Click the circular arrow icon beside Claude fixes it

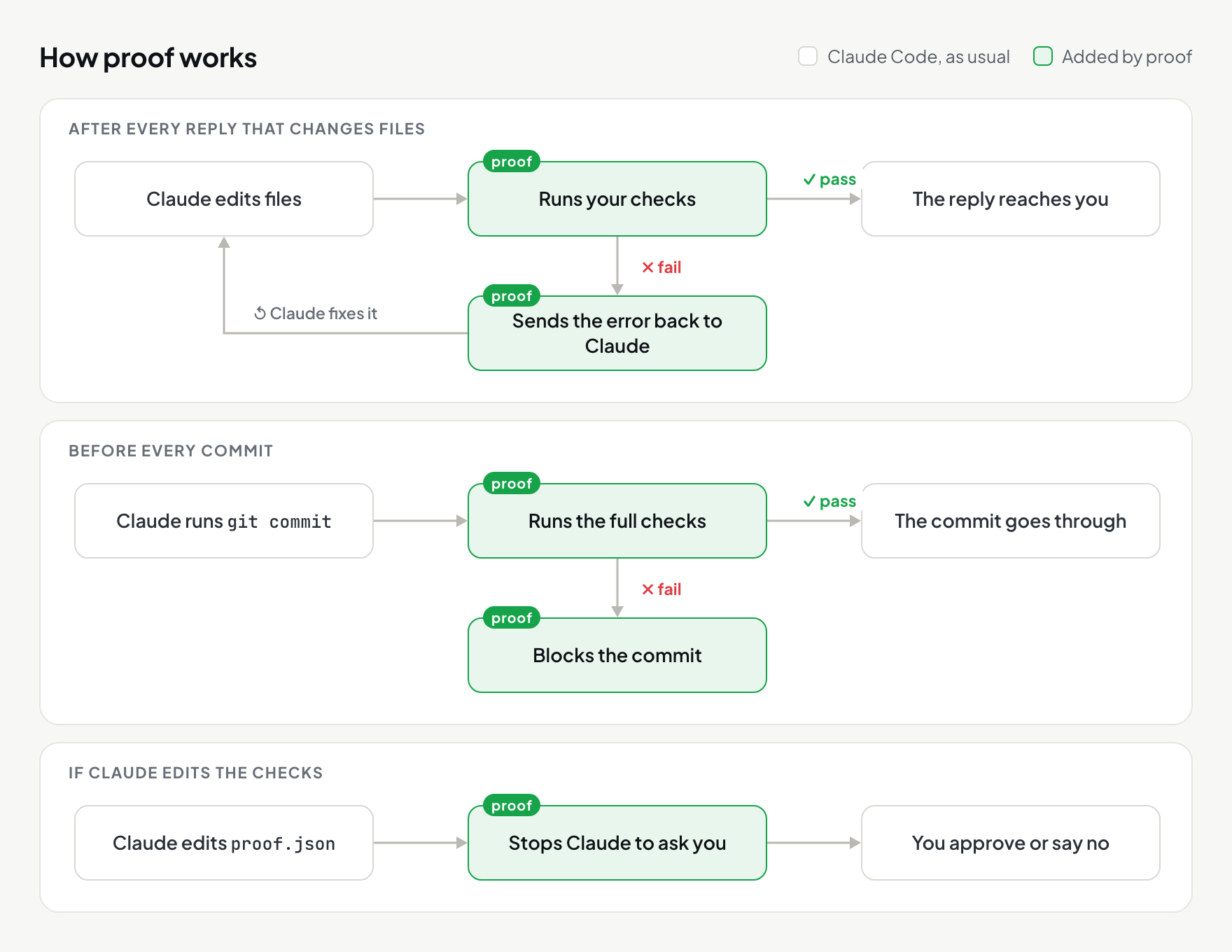(x=260, y=313)
